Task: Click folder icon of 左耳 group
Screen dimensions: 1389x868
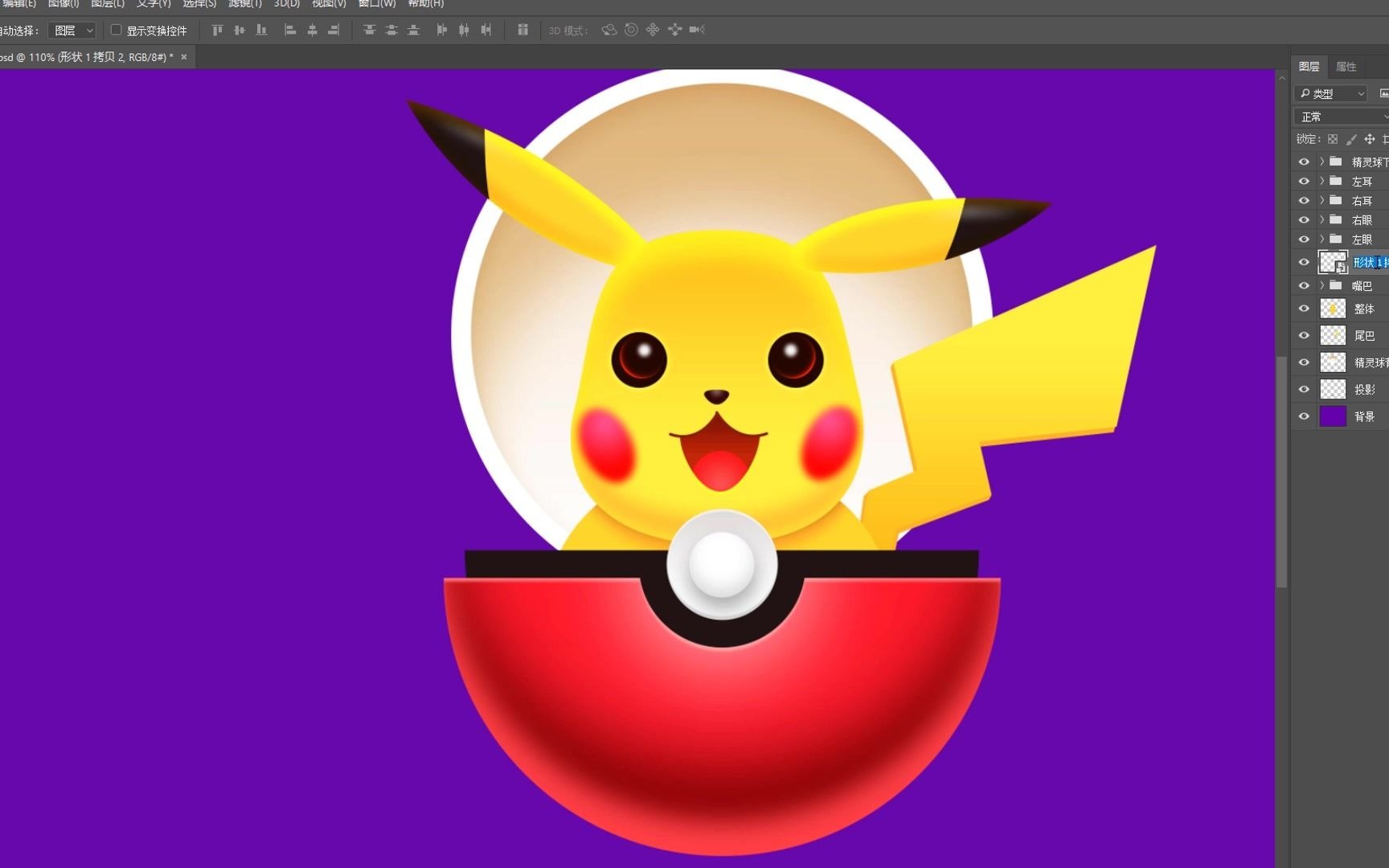Action: point(1336,181)
